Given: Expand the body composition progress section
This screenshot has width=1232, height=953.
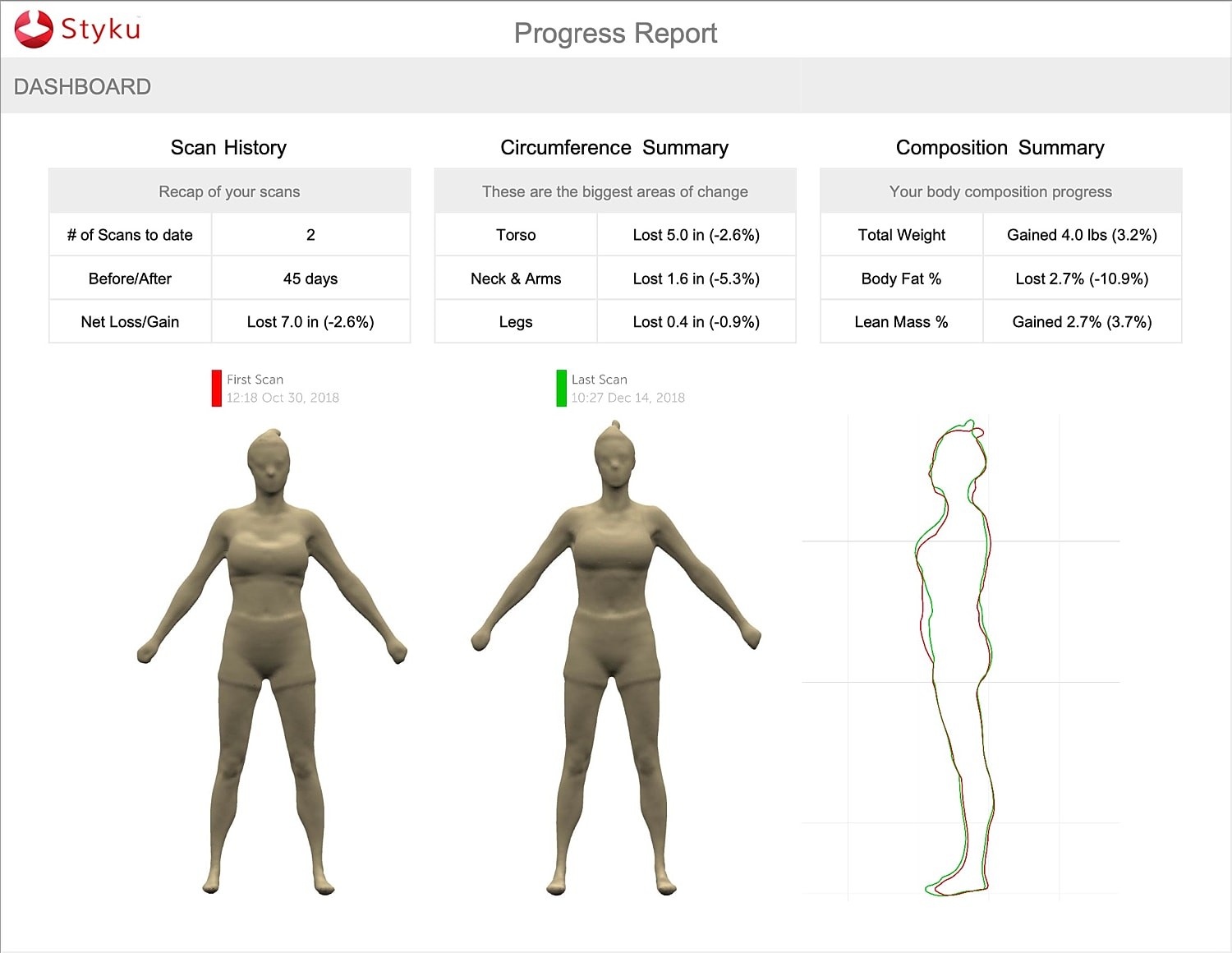Looking at the screenshot, I should pos(1000,191).
